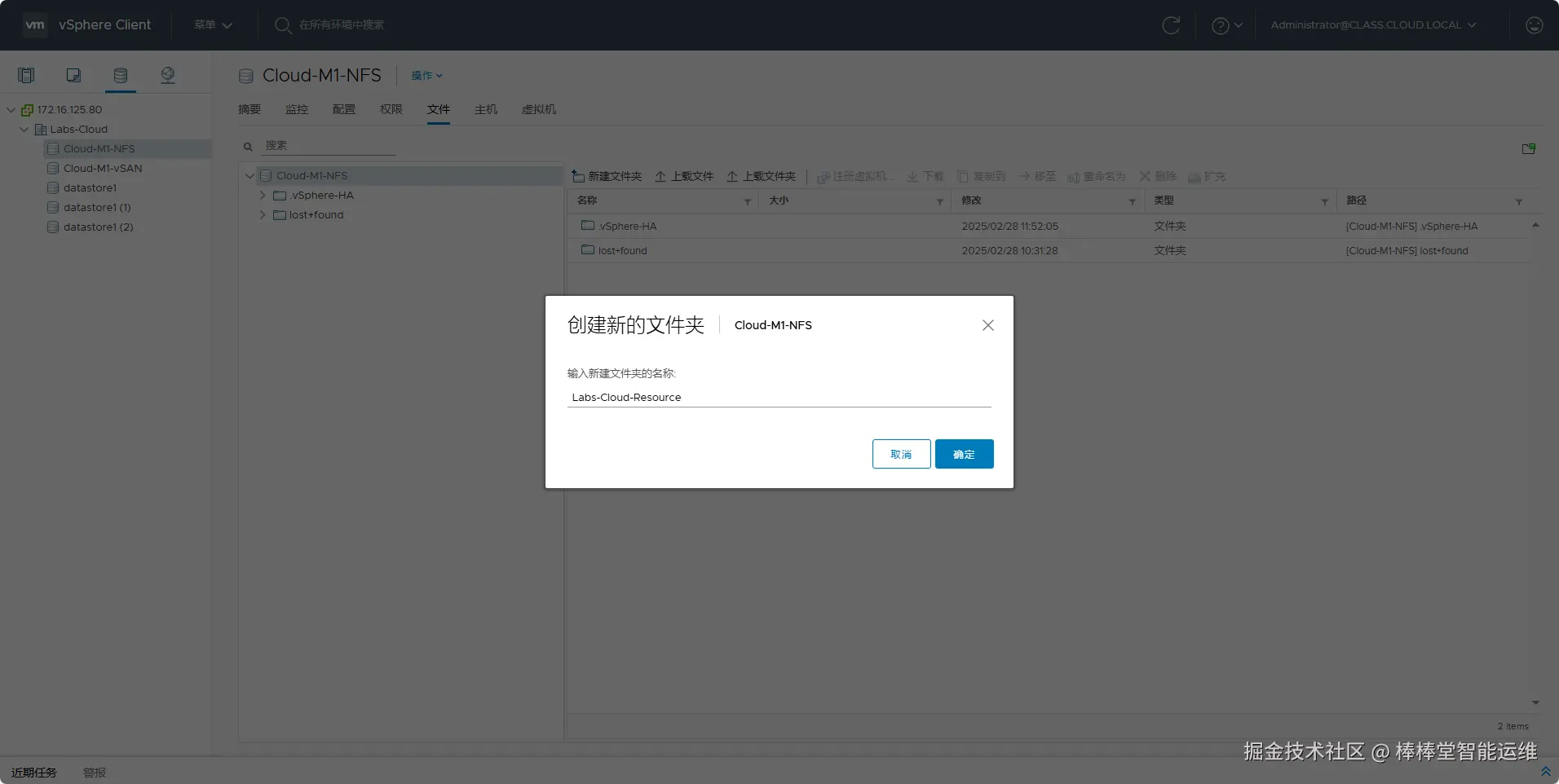Switch to the 摘要 tab
The image size is (1559, 784).
[250, 109]
